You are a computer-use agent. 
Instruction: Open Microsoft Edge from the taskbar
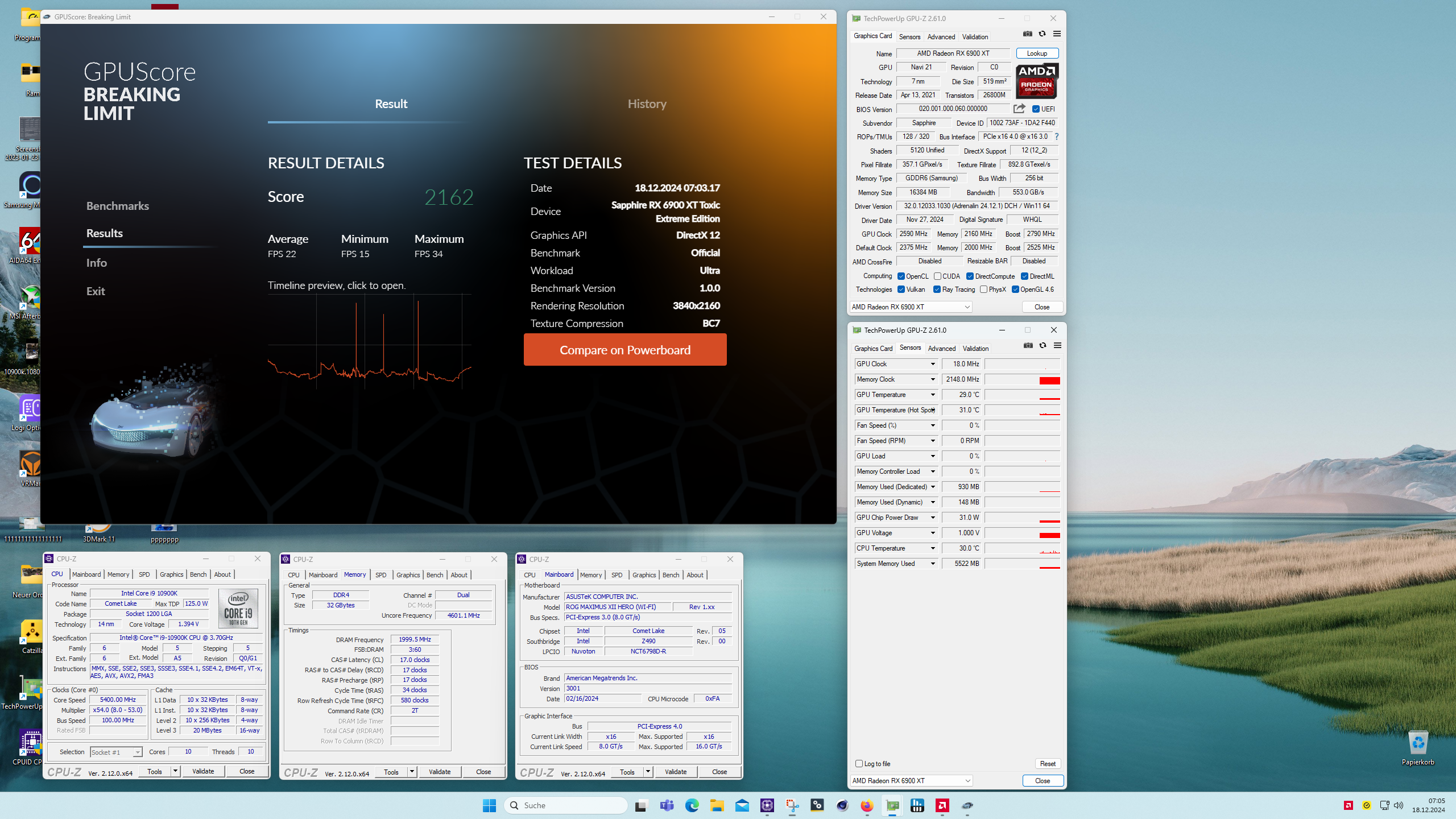(692, 805)
